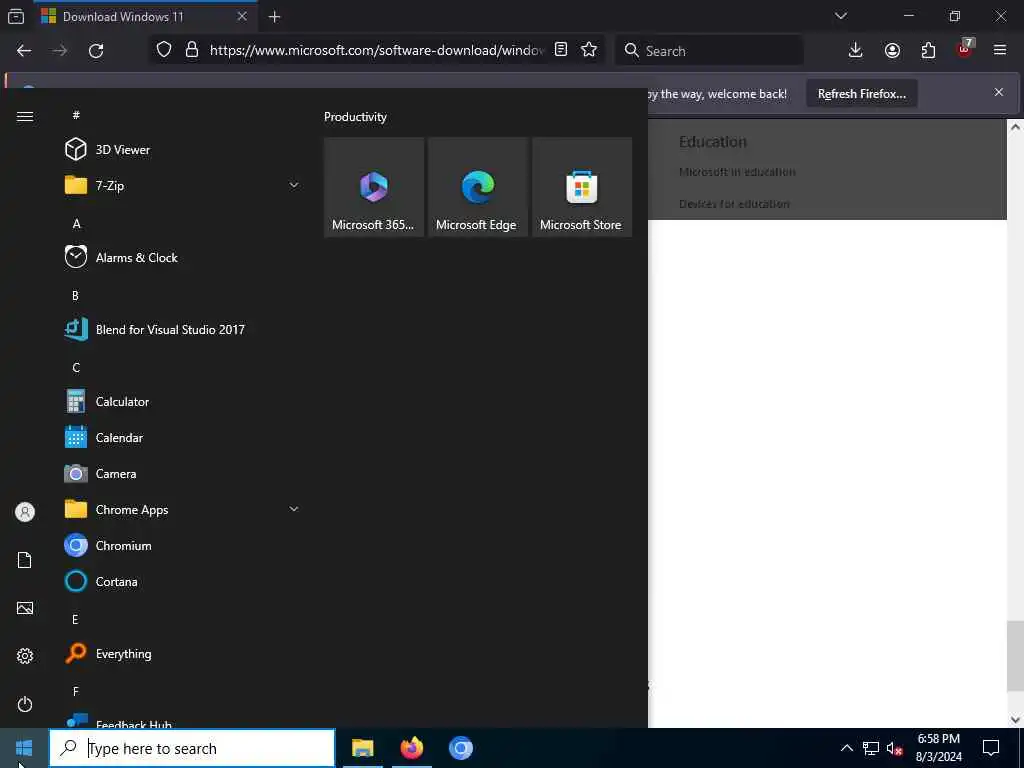
Task: Open the user account icon in Start
Action: [x=25, y=512]
